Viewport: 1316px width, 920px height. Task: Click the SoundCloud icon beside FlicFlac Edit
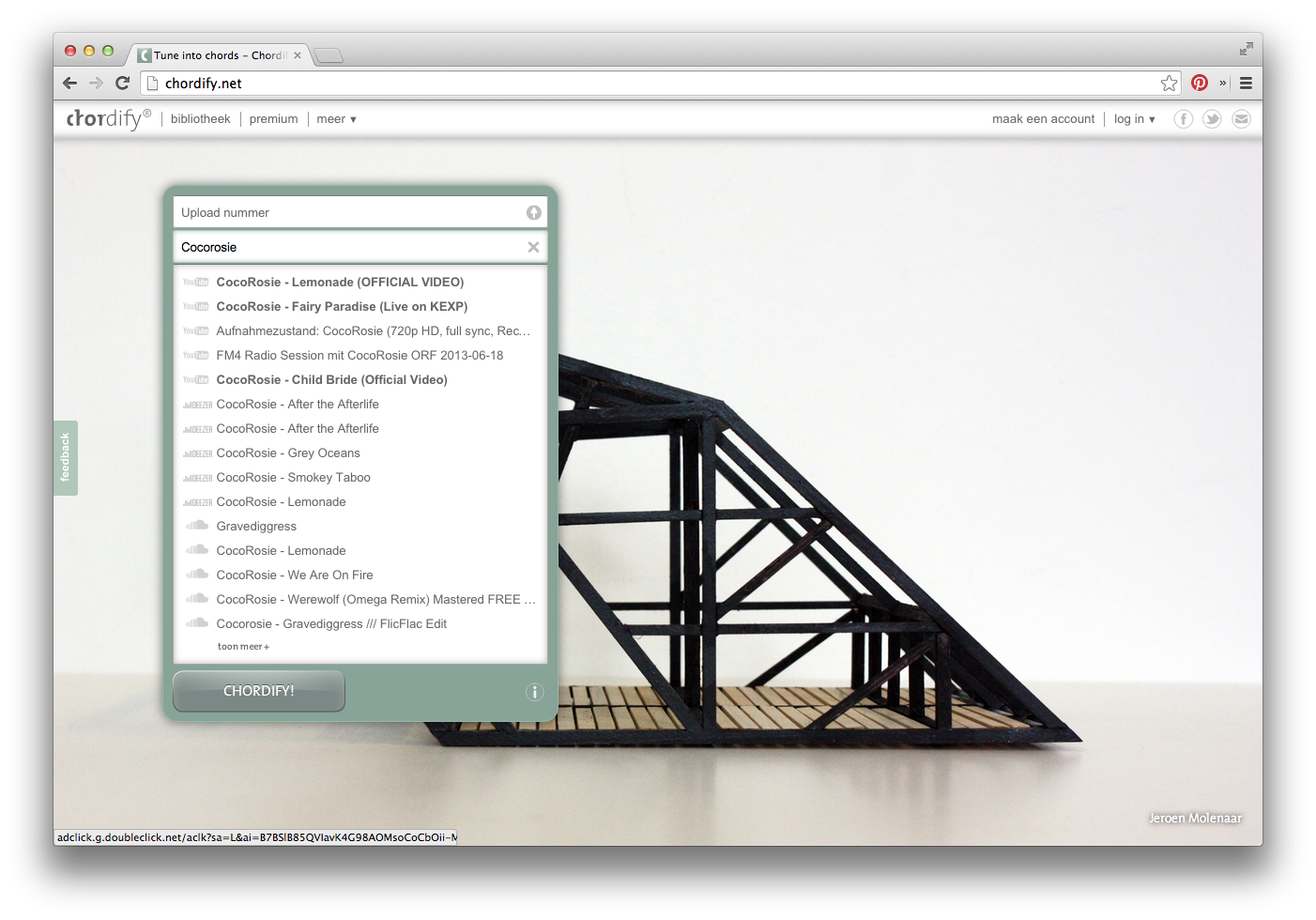pos(197,623)
